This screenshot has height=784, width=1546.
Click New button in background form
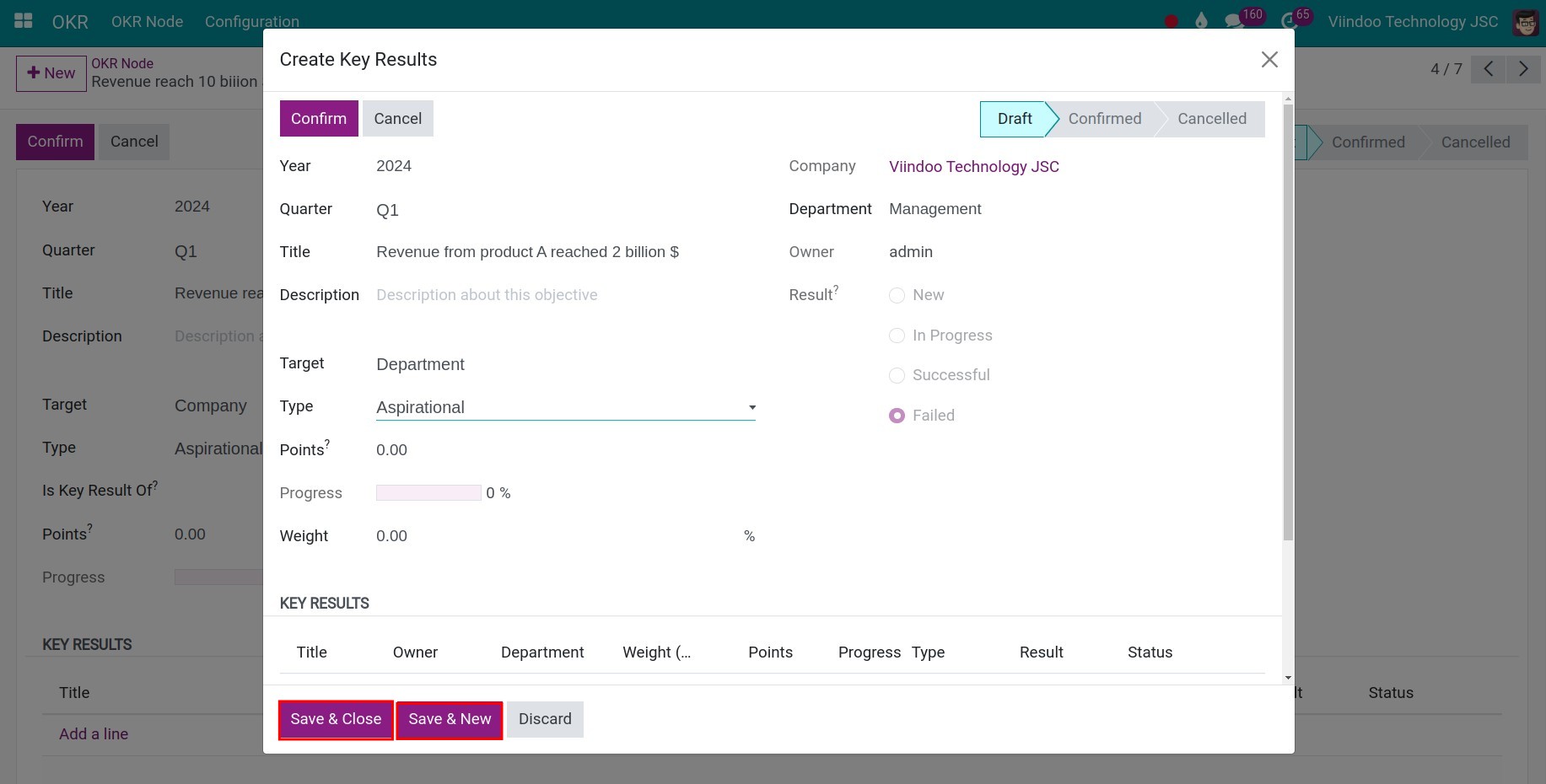click(51, 73)
